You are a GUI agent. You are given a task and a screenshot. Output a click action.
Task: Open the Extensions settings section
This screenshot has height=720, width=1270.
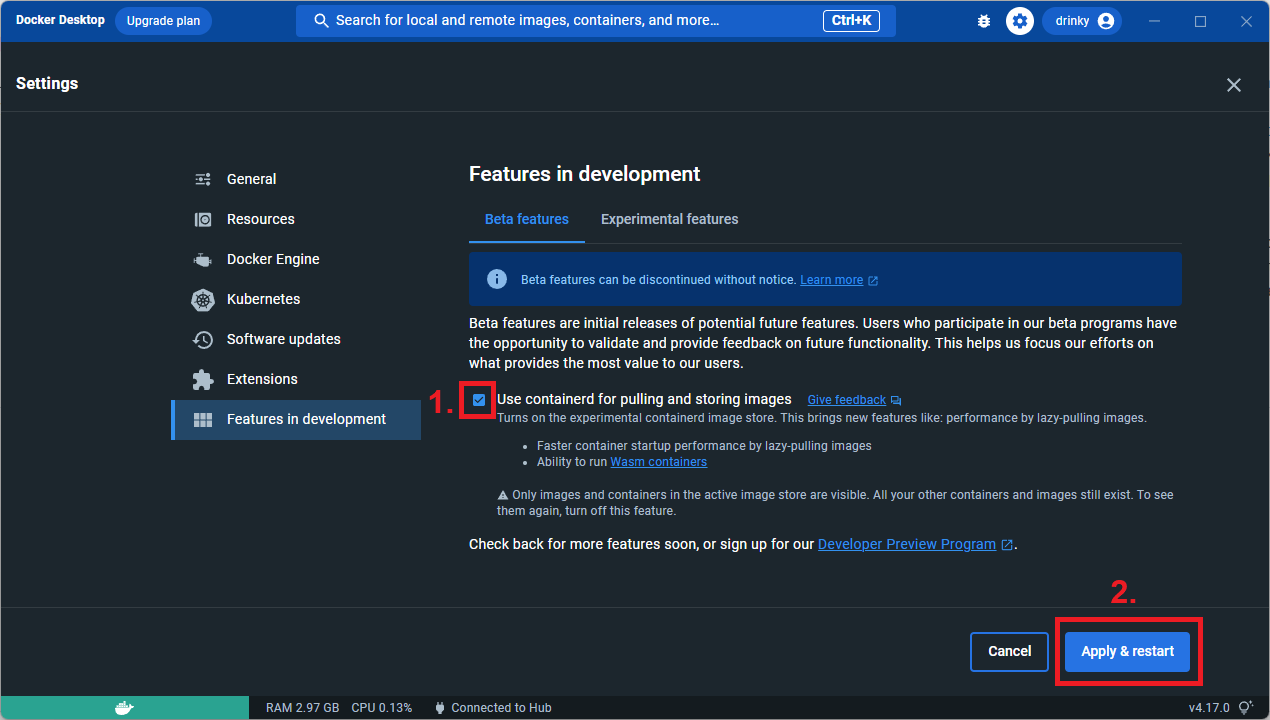[296, 379]
